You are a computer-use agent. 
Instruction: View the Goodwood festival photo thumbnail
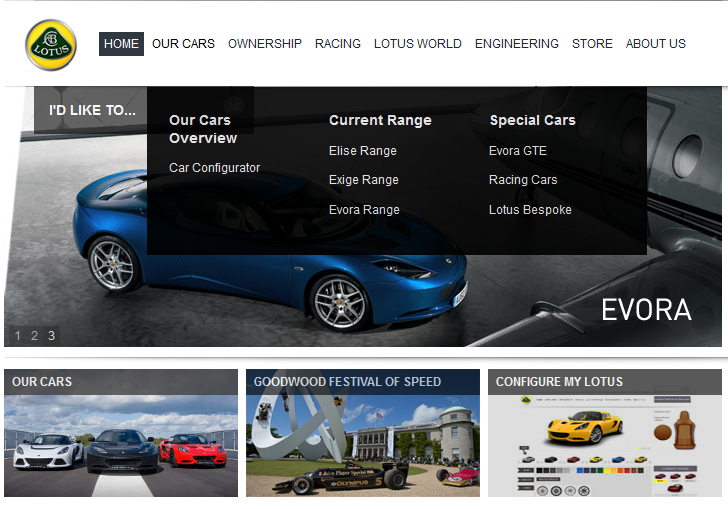coord(363,446)
